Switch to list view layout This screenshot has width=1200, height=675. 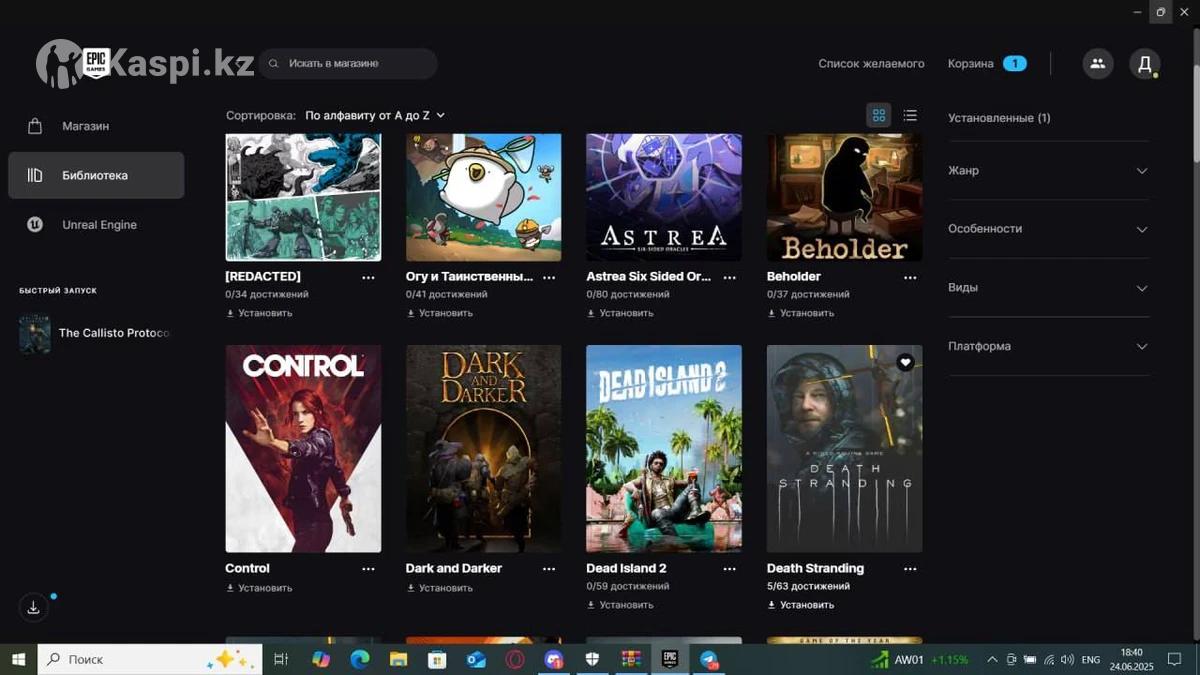pos(910,115)
